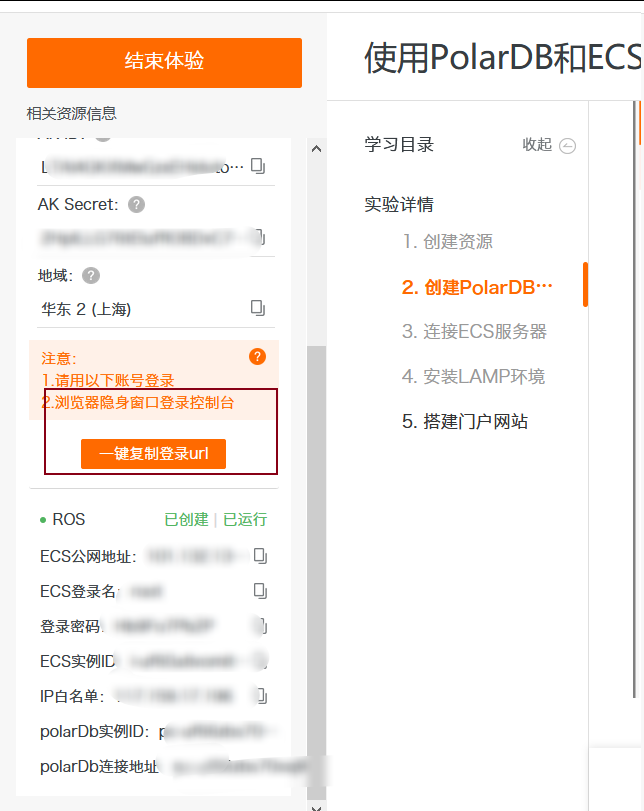Click the resource panel scroll-up arrow
The width and height of the screenshot is (644, 811).
click(x=317, y=149)
